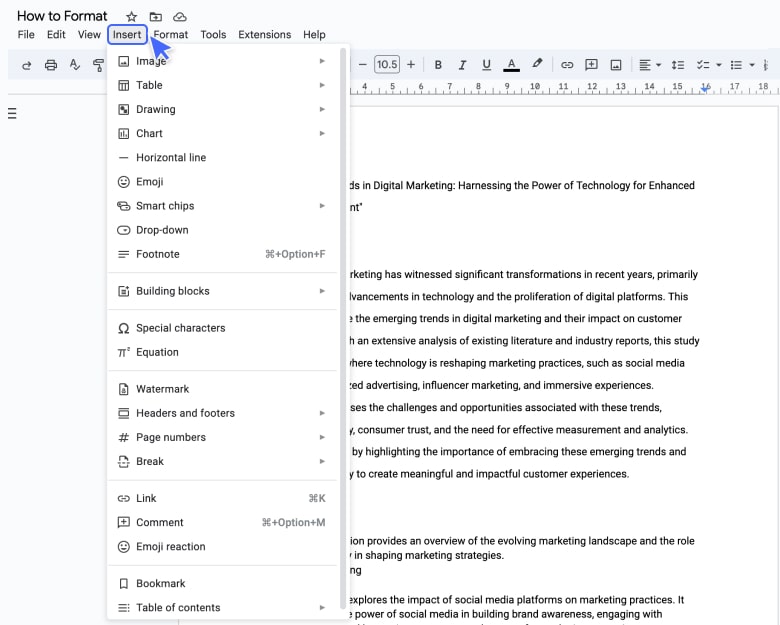Open the View menu
Viewport: 780px width, 625px height.
point(89,35)
